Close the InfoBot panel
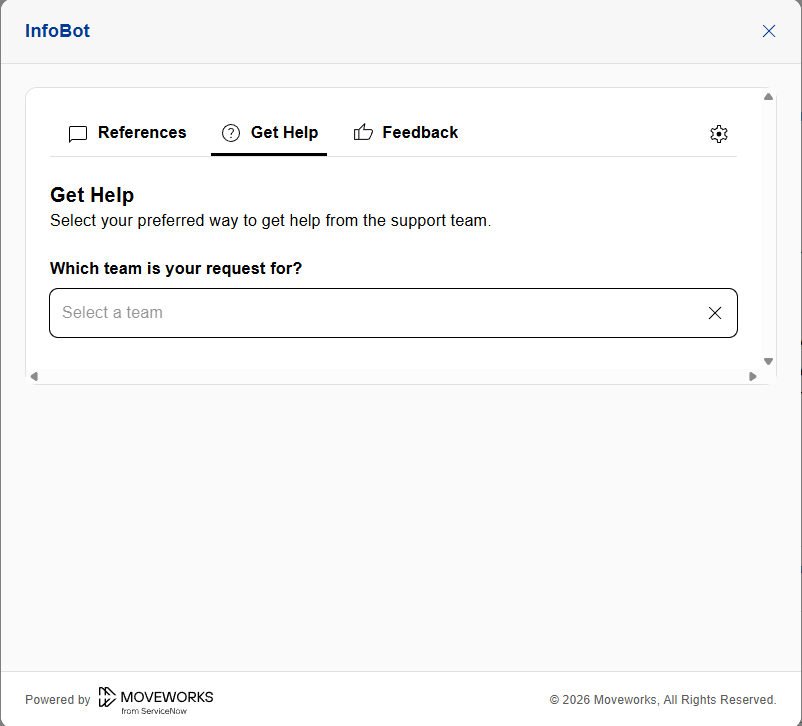Screen dimensions: 802x726 (769, 31)
